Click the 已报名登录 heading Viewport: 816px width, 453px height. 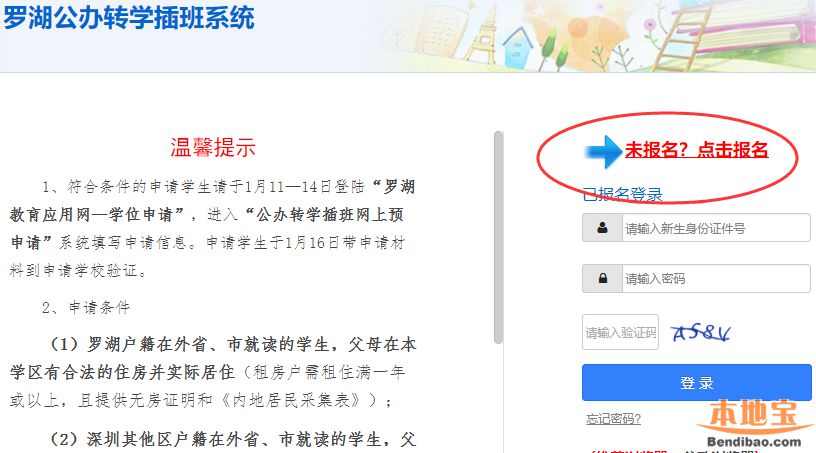point(622,195)
